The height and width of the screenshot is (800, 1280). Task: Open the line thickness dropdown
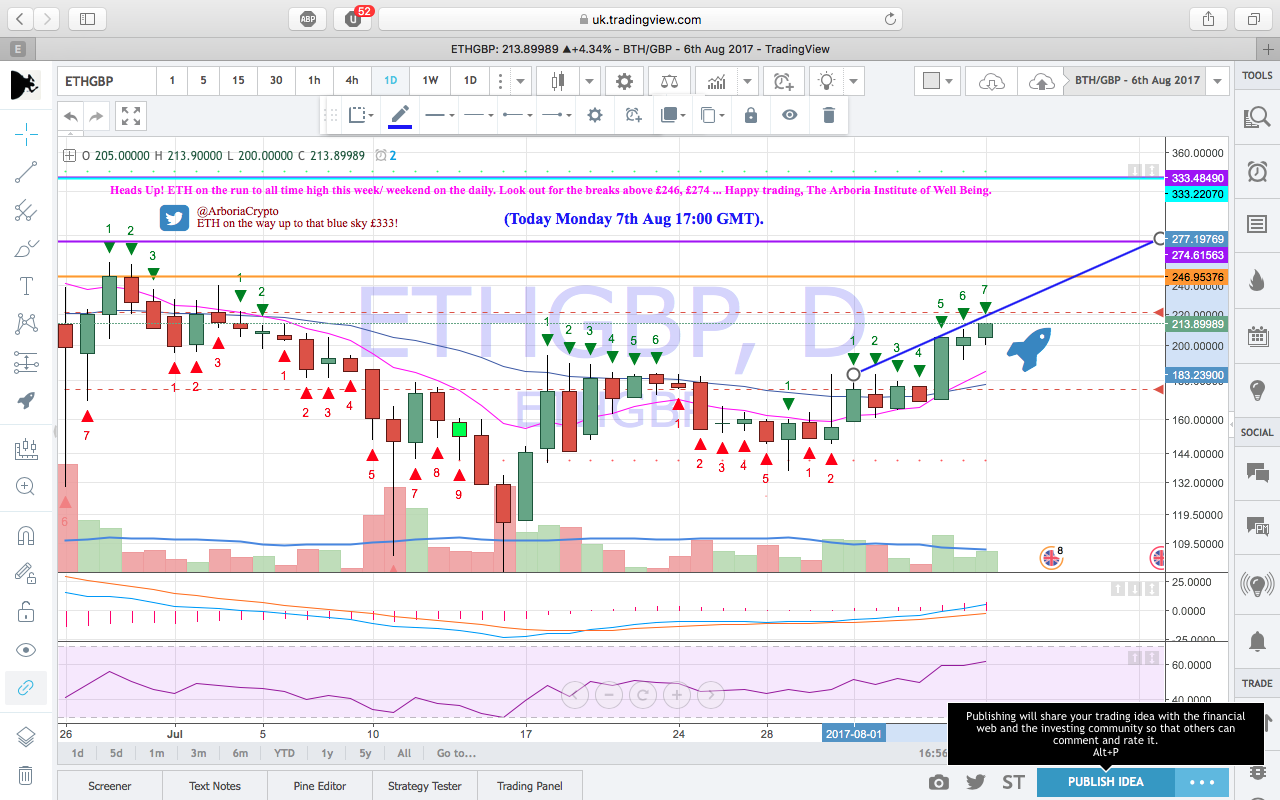[x=439, y=115]
